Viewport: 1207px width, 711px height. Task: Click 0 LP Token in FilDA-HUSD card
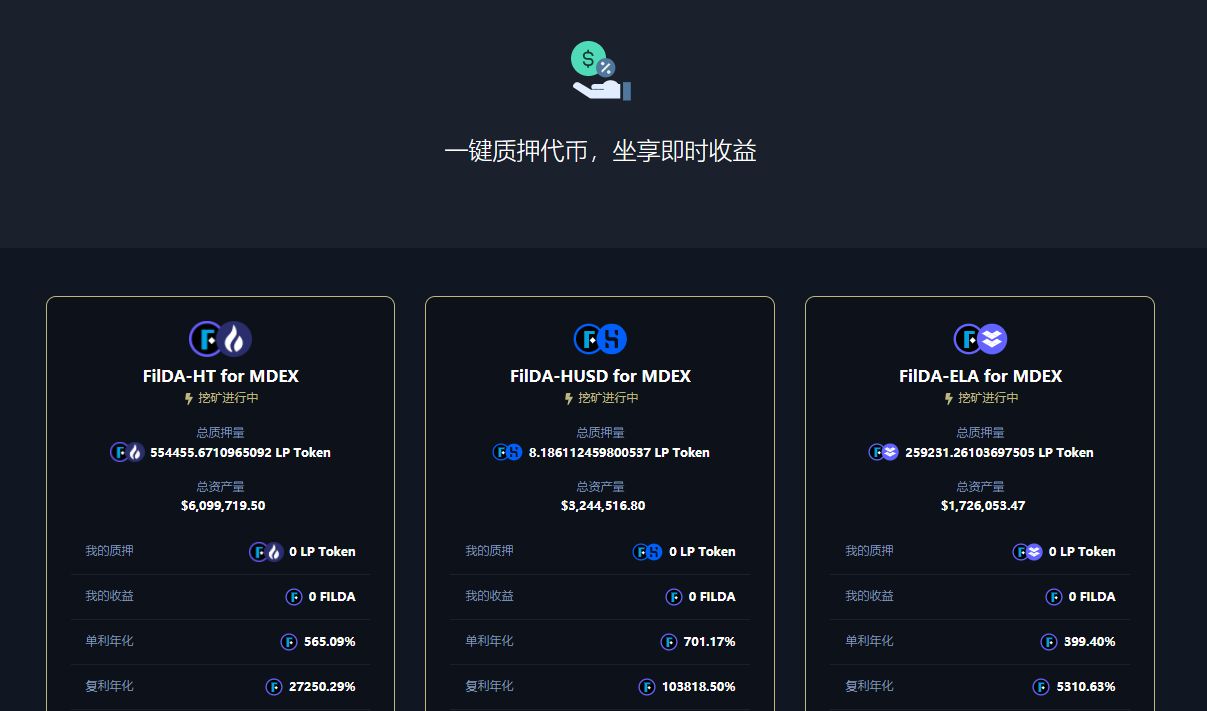702,551
